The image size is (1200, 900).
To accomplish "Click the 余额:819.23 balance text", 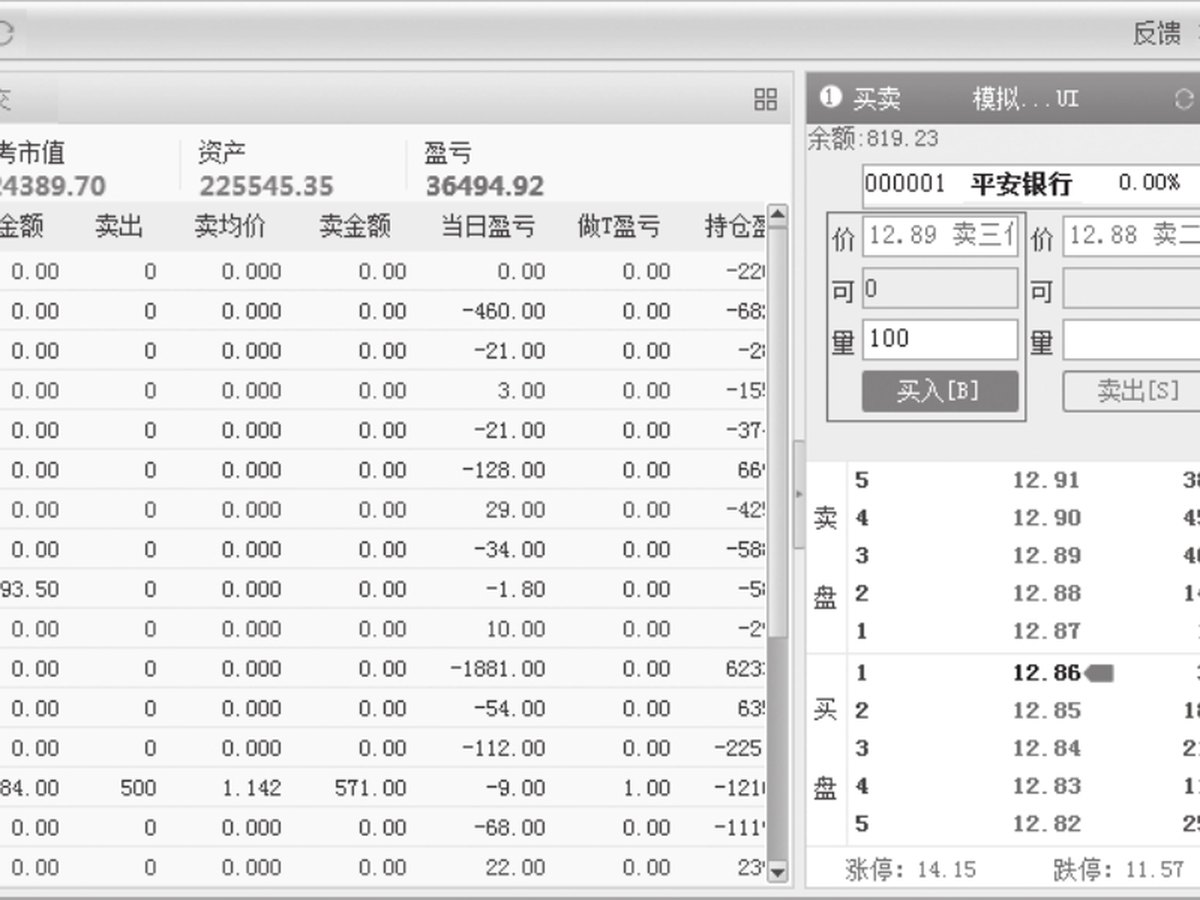I will click(x=874, y=139).
